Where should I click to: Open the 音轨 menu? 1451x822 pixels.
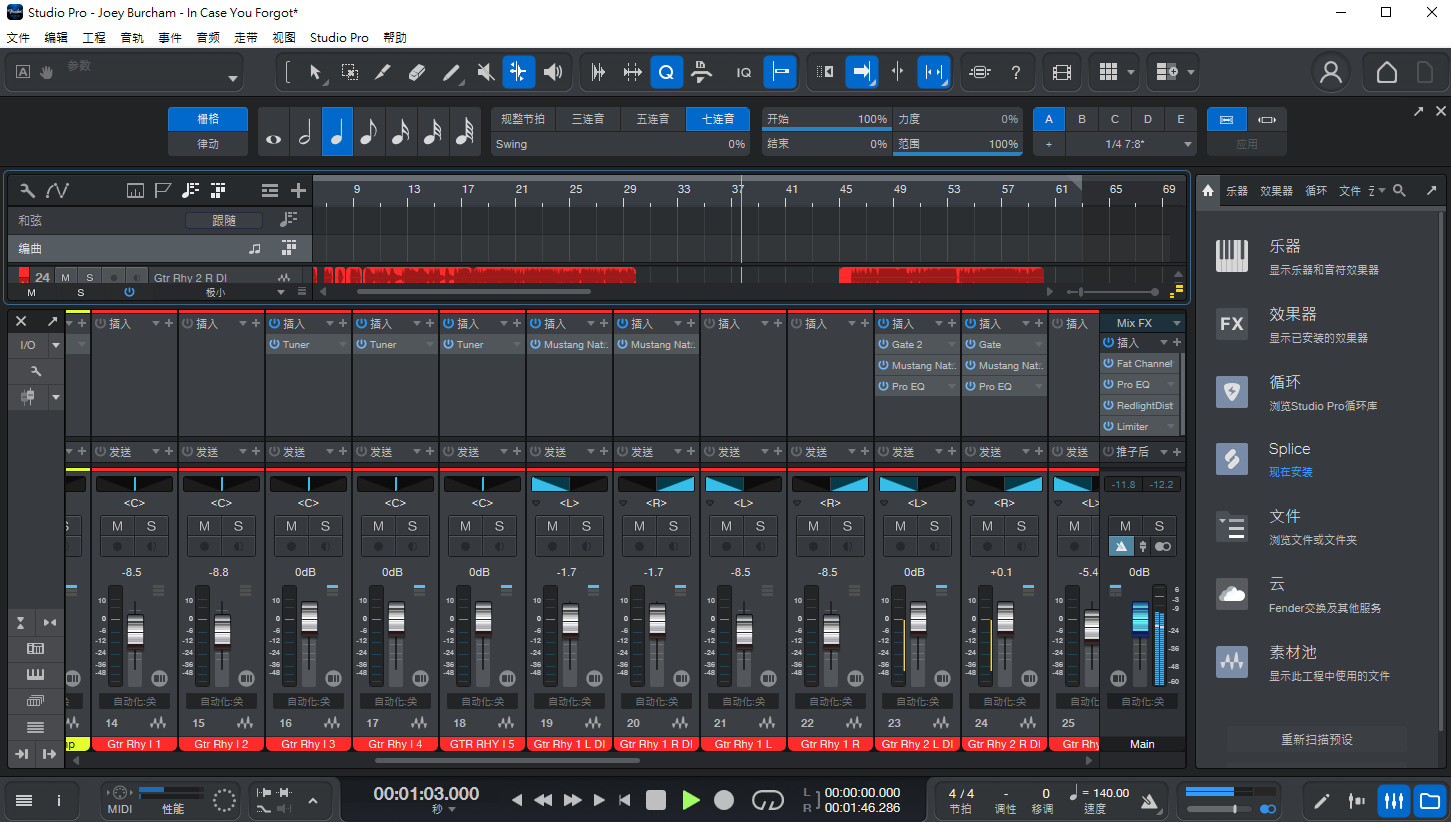click(132, 38)
